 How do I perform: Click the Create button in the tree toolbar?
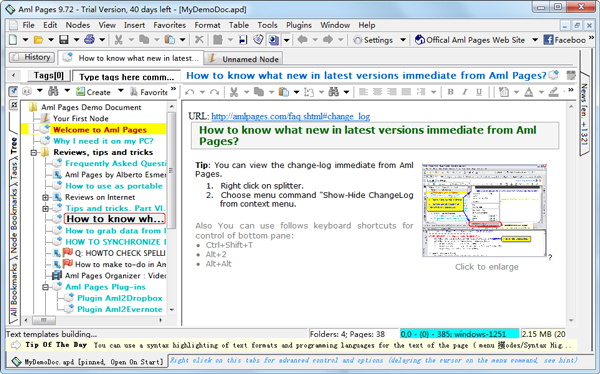pos(94,92)
